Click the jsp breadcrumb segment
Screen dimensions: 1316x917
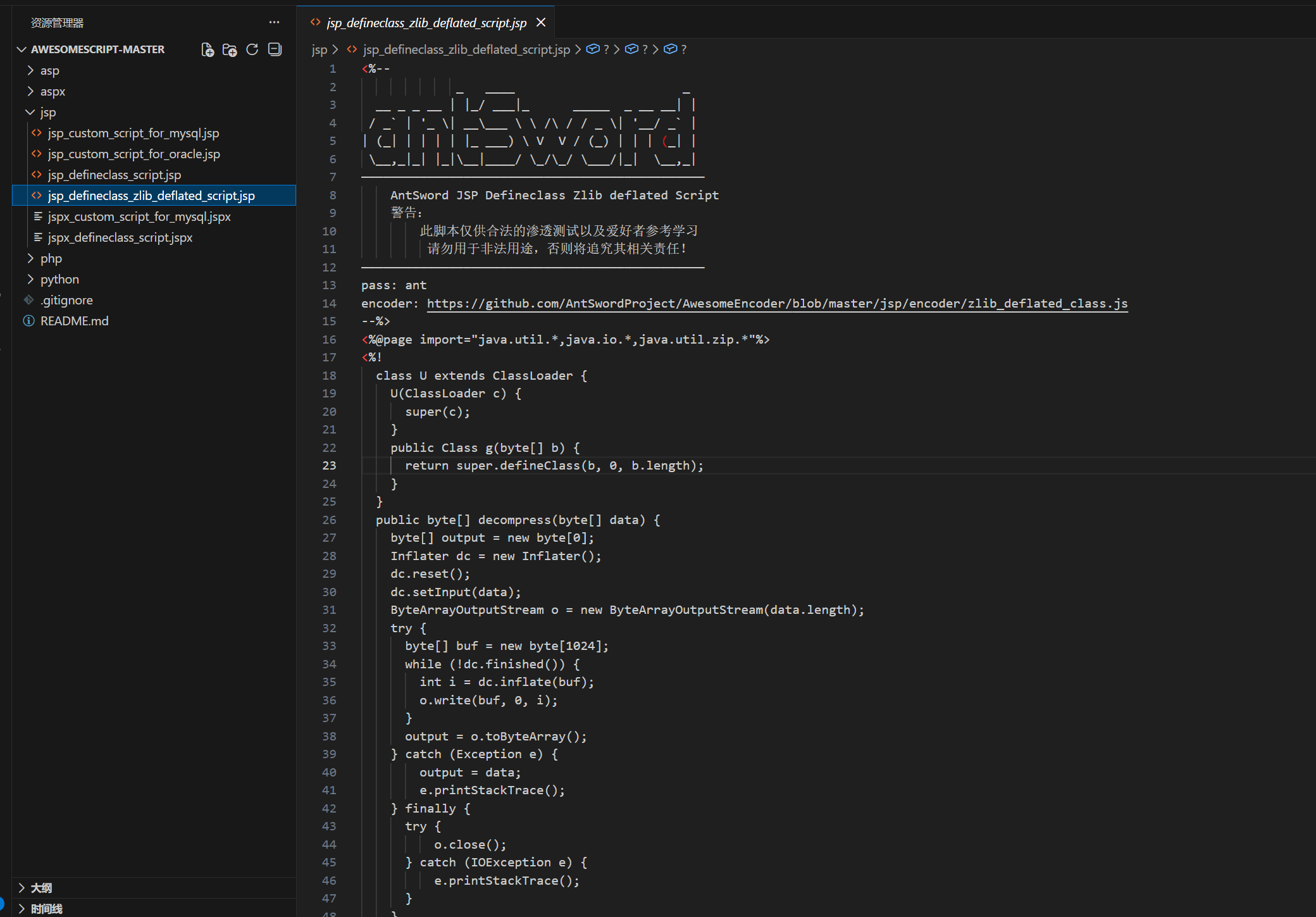tap(320, 49)
